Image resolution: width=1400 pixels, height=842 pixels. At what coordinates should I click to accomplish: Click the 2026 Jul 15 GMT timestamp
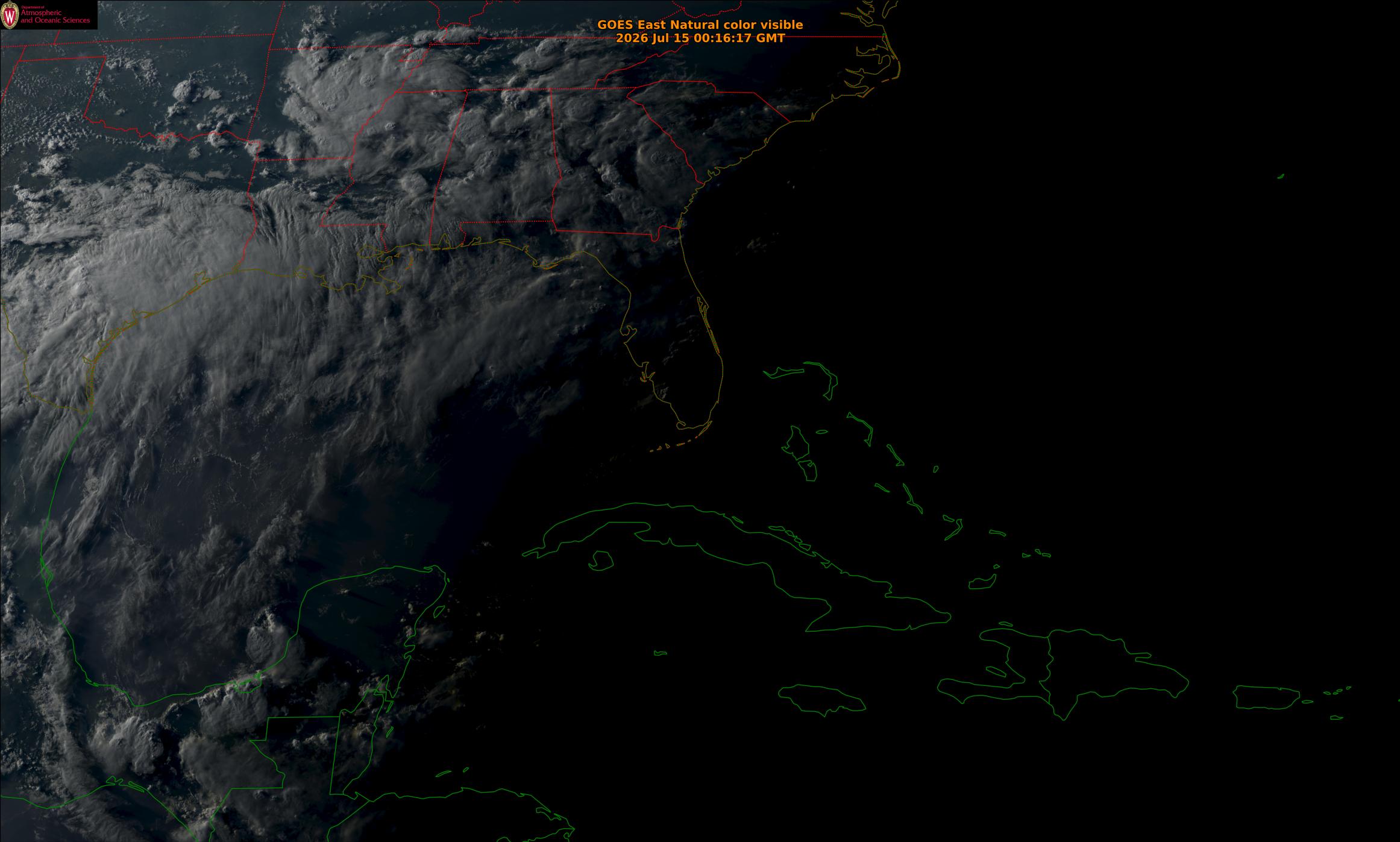pyautogui.click(x=700, y=38)
